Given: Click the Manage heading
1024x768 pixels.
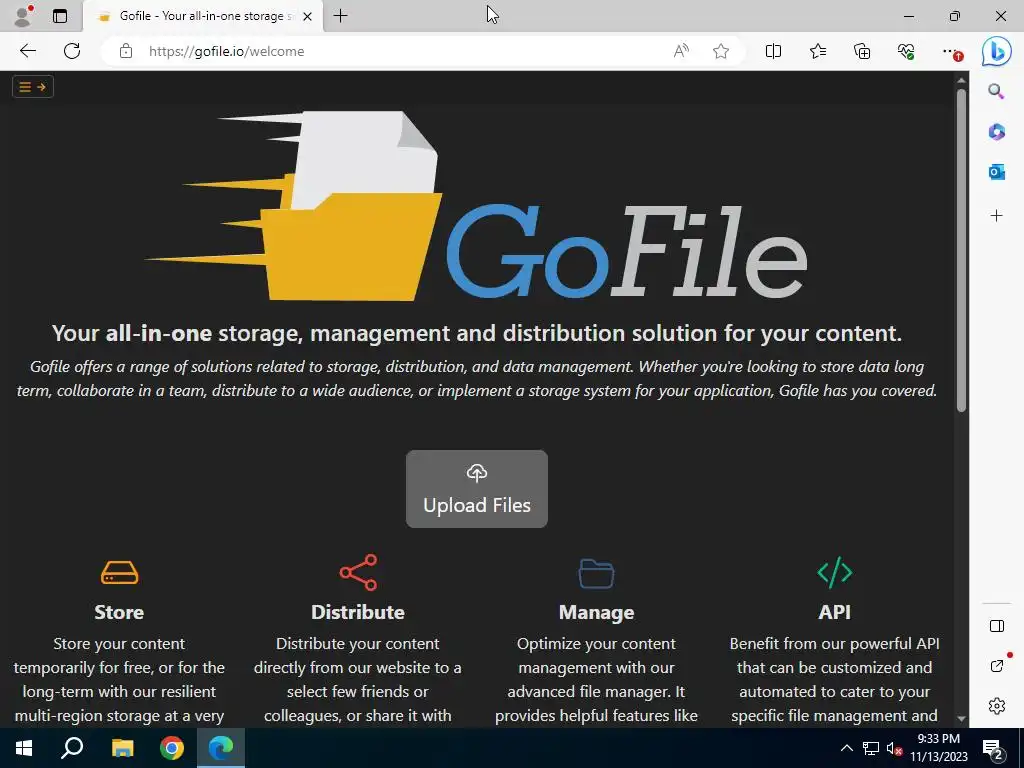Looking at the screenshot, I should 596,613.
